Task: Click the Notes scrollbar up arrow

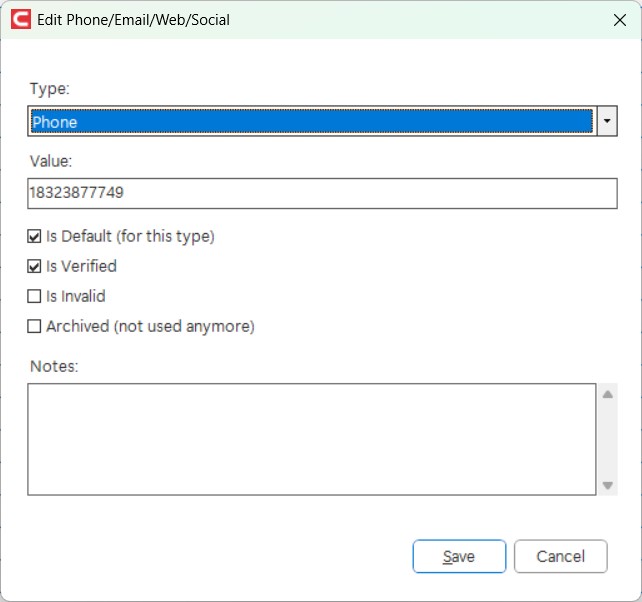Action: coord(608,394)
